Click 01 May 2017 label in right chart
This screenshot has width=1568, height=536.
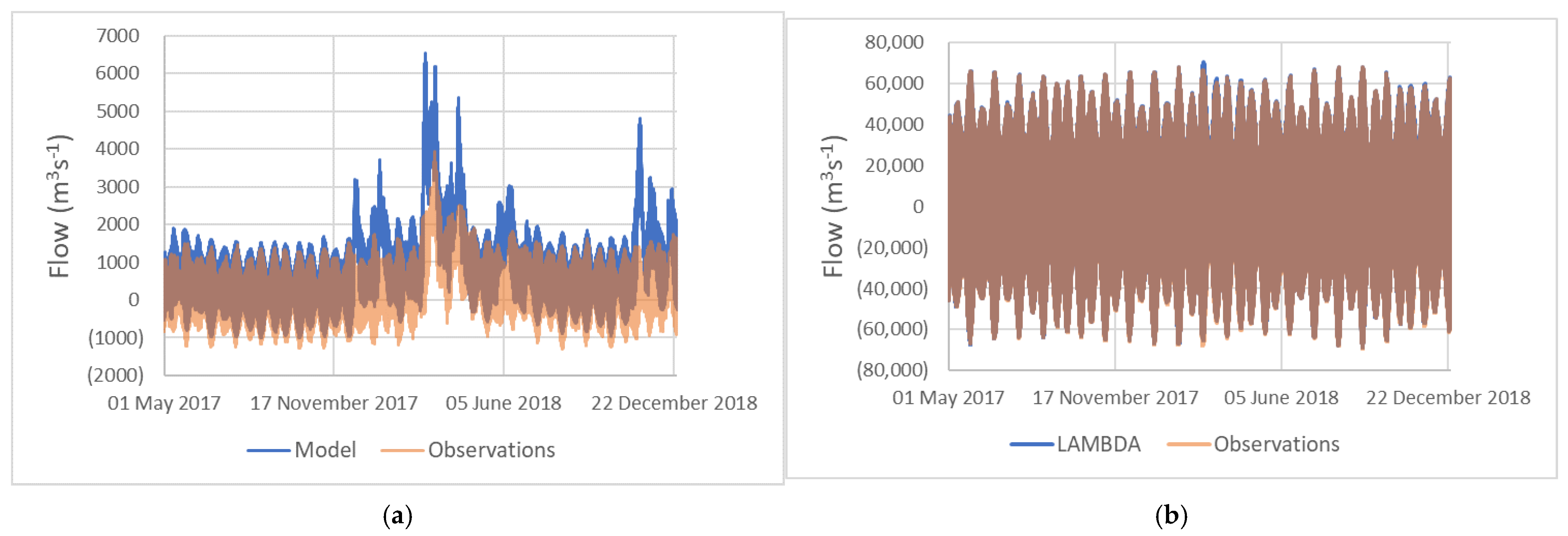(948, 398)
